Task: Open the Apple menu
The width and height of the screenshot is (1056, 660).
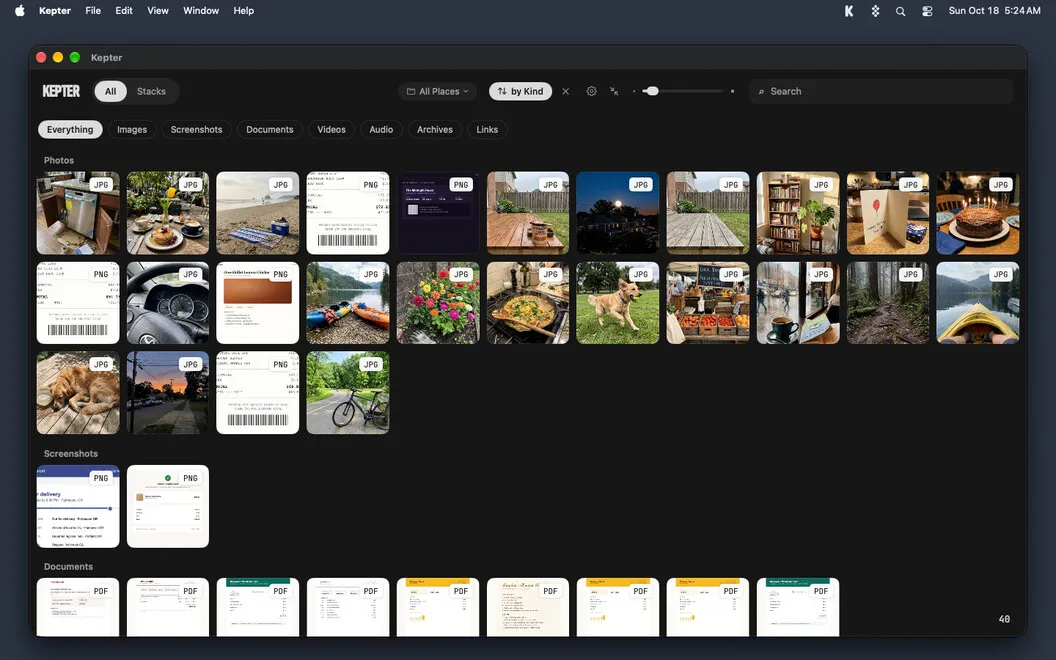Action: tap(20, 11)
